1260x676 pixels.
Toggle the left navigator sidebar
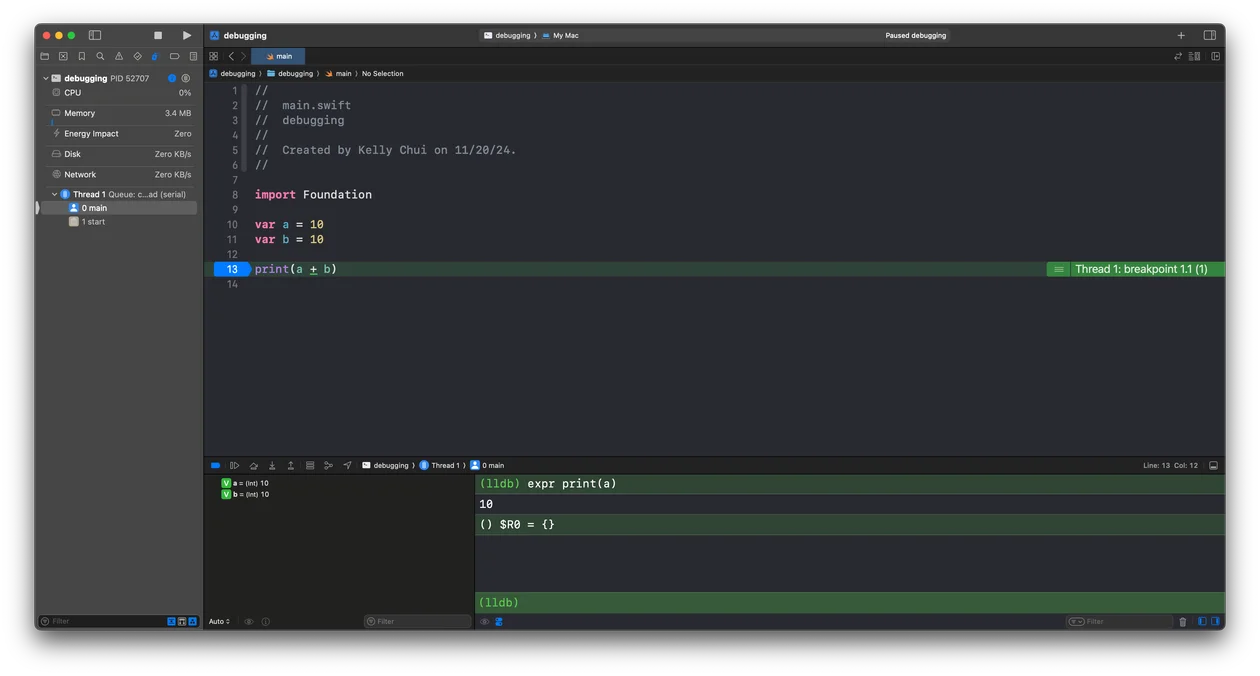pyautogui.click(x=95, y=35)
